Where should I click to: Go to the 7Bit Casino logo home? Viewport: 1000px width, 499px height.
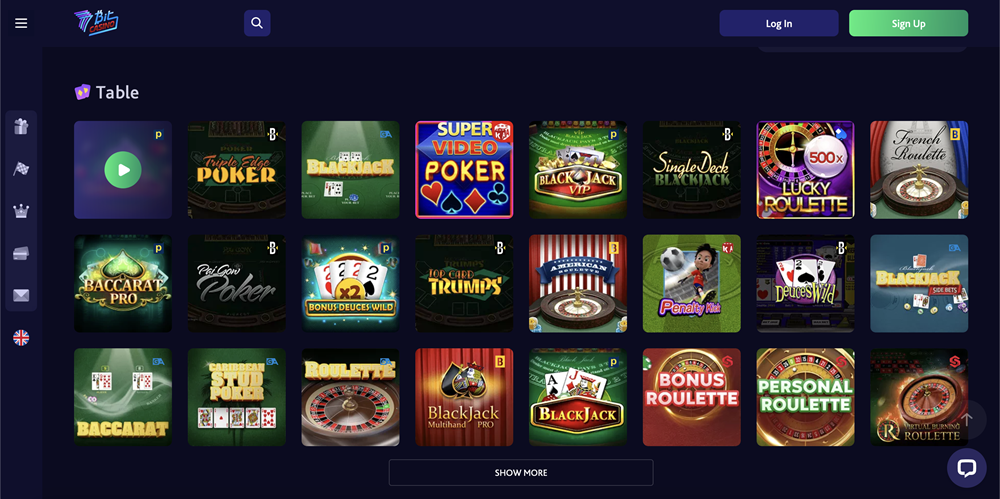coord(96,23)
